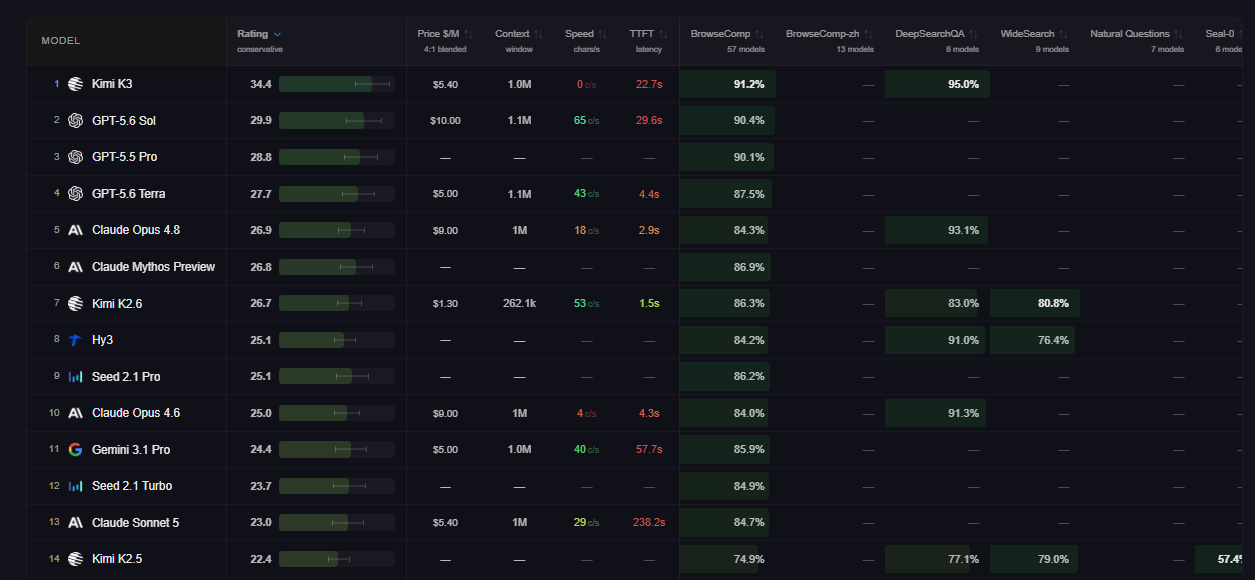Click the Google logo beside Gemini 3.1 Pro
1255x580 pixels.
(x=75, y=449)
